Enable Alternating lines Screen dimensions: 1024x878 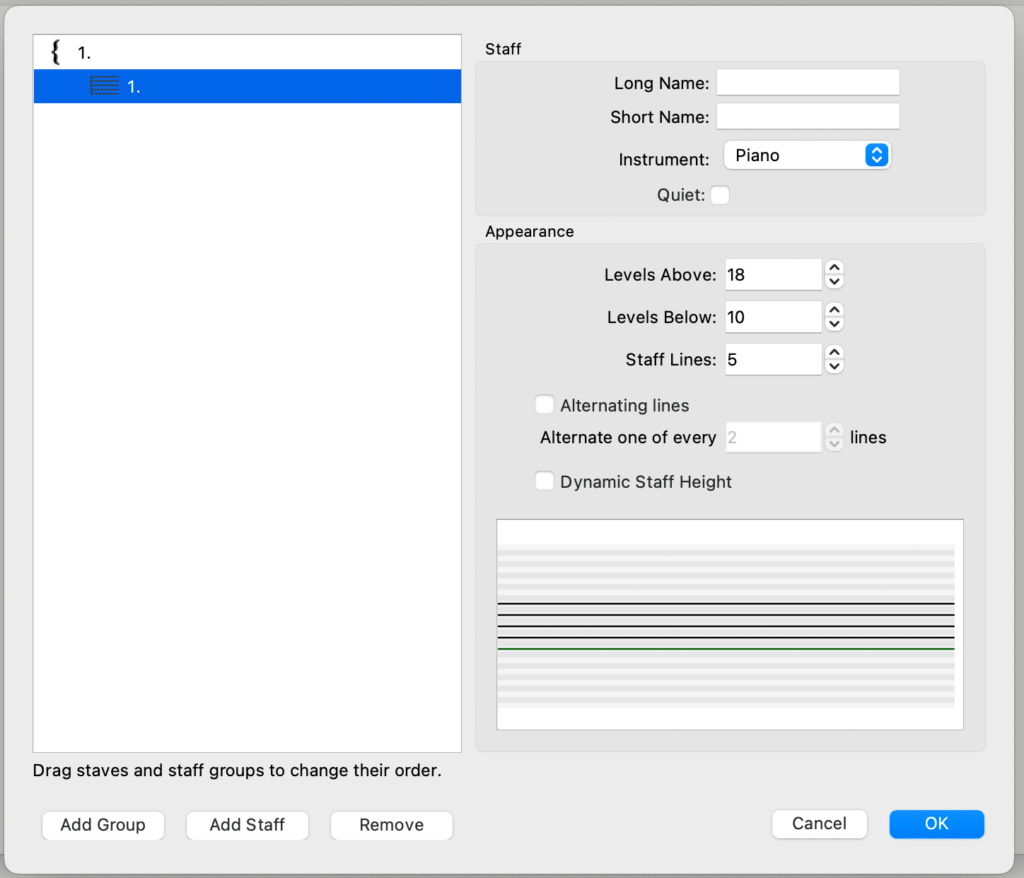pos(544,404)
